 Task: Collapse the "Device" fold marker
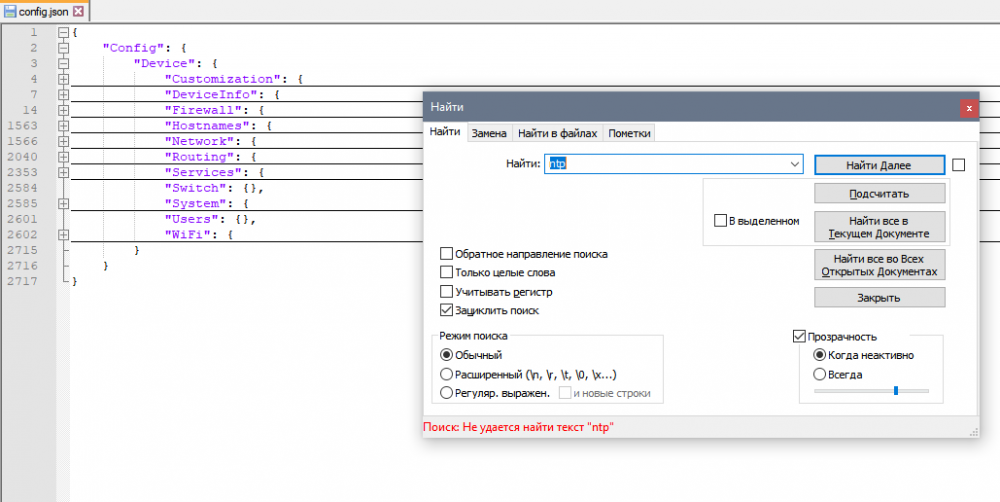[63, 63]
